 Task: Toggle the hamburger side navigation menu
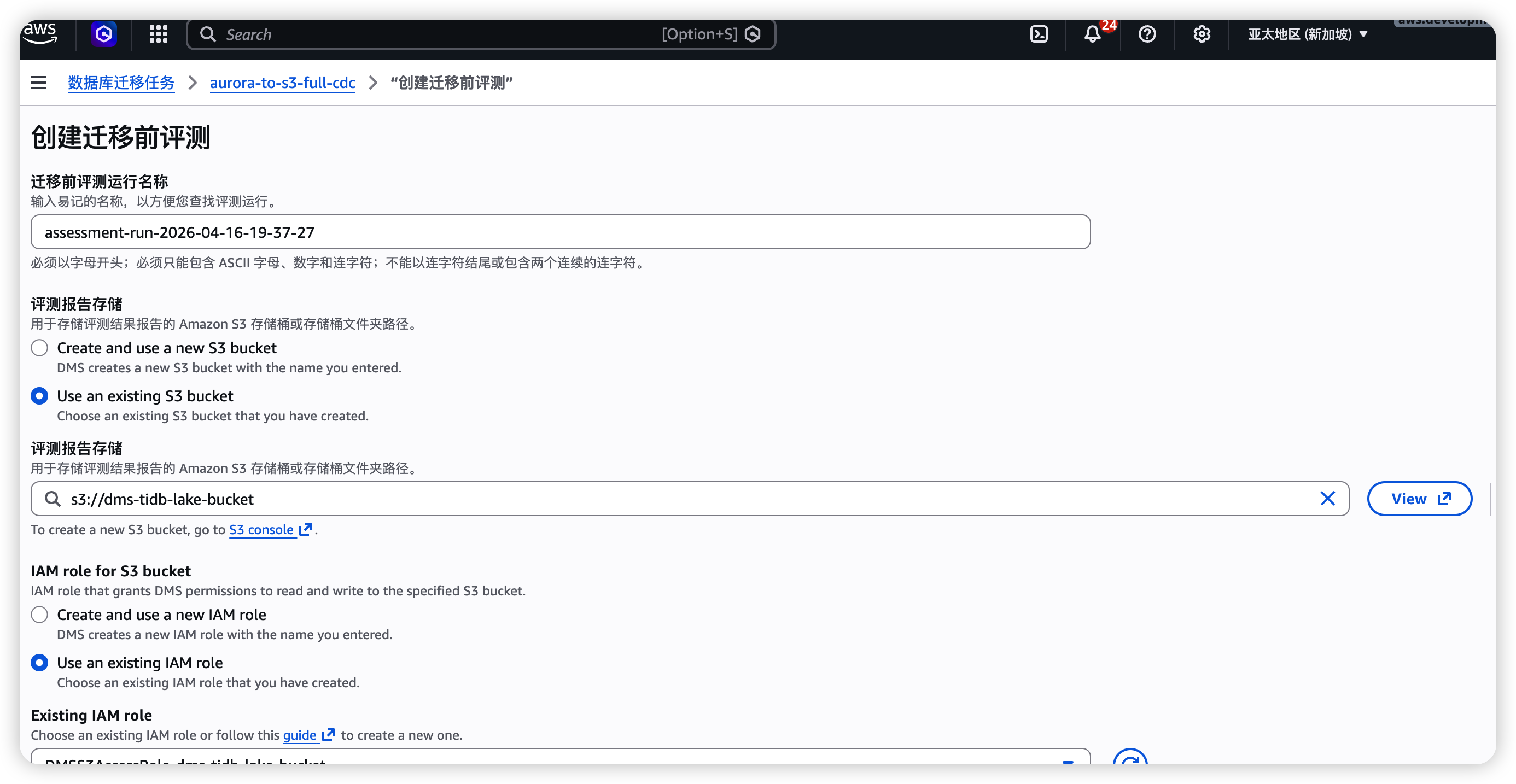(x=38, y=83)
